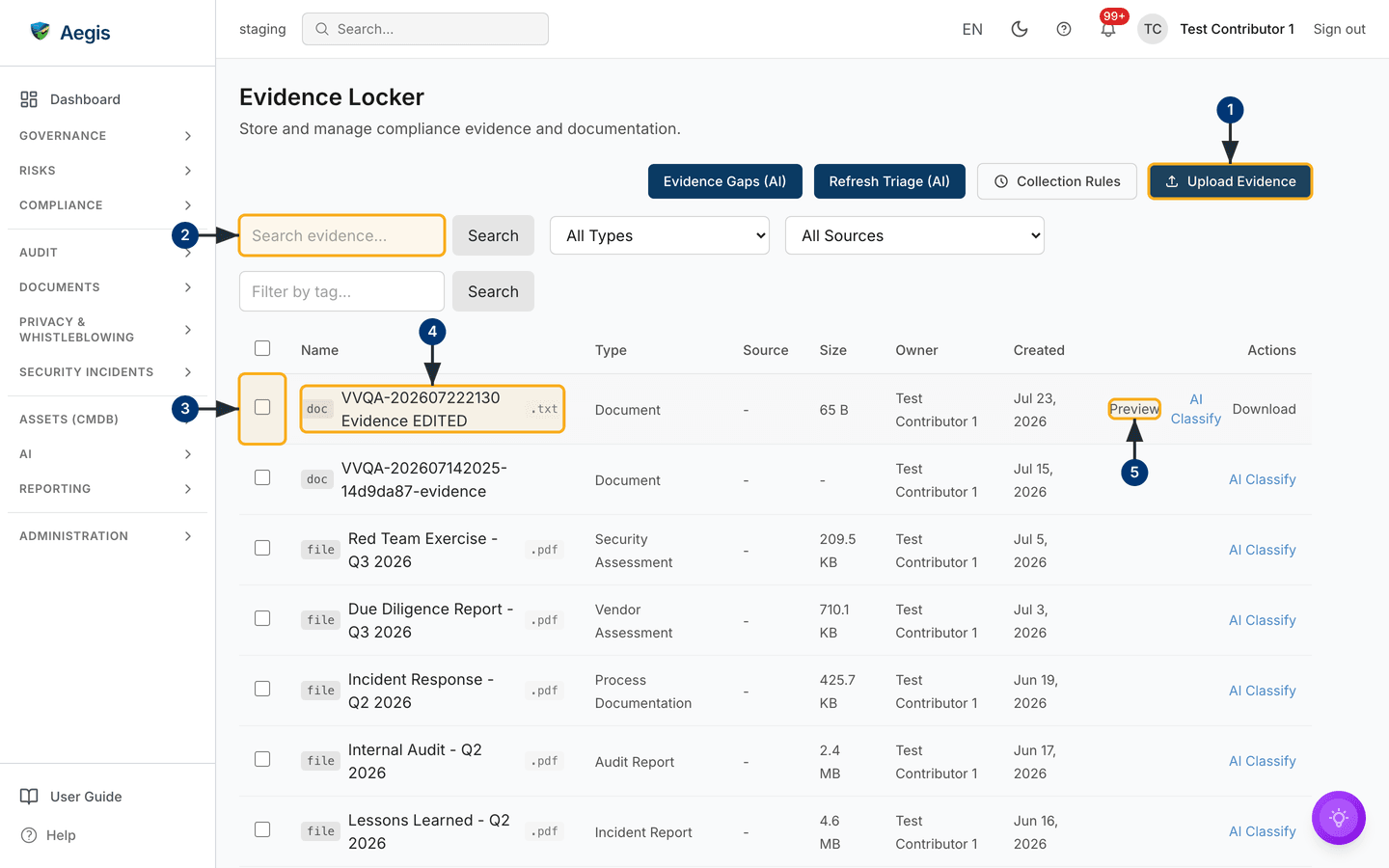Click Search beside the tag filter field
The height and width of the screenshot is (868, 1389).
pos(493,291)
